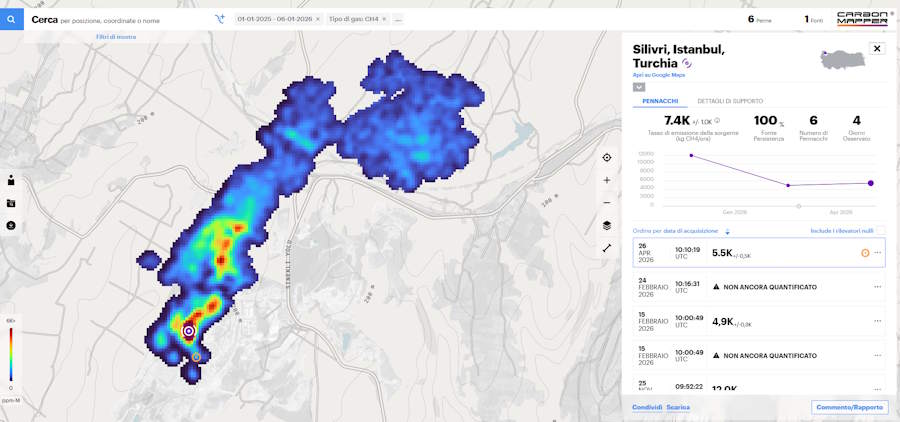The height and width of the screenshot is (422, 900).
Task: Select the 24 Febbraio 2026 plume row
Action: click(759, 287)
